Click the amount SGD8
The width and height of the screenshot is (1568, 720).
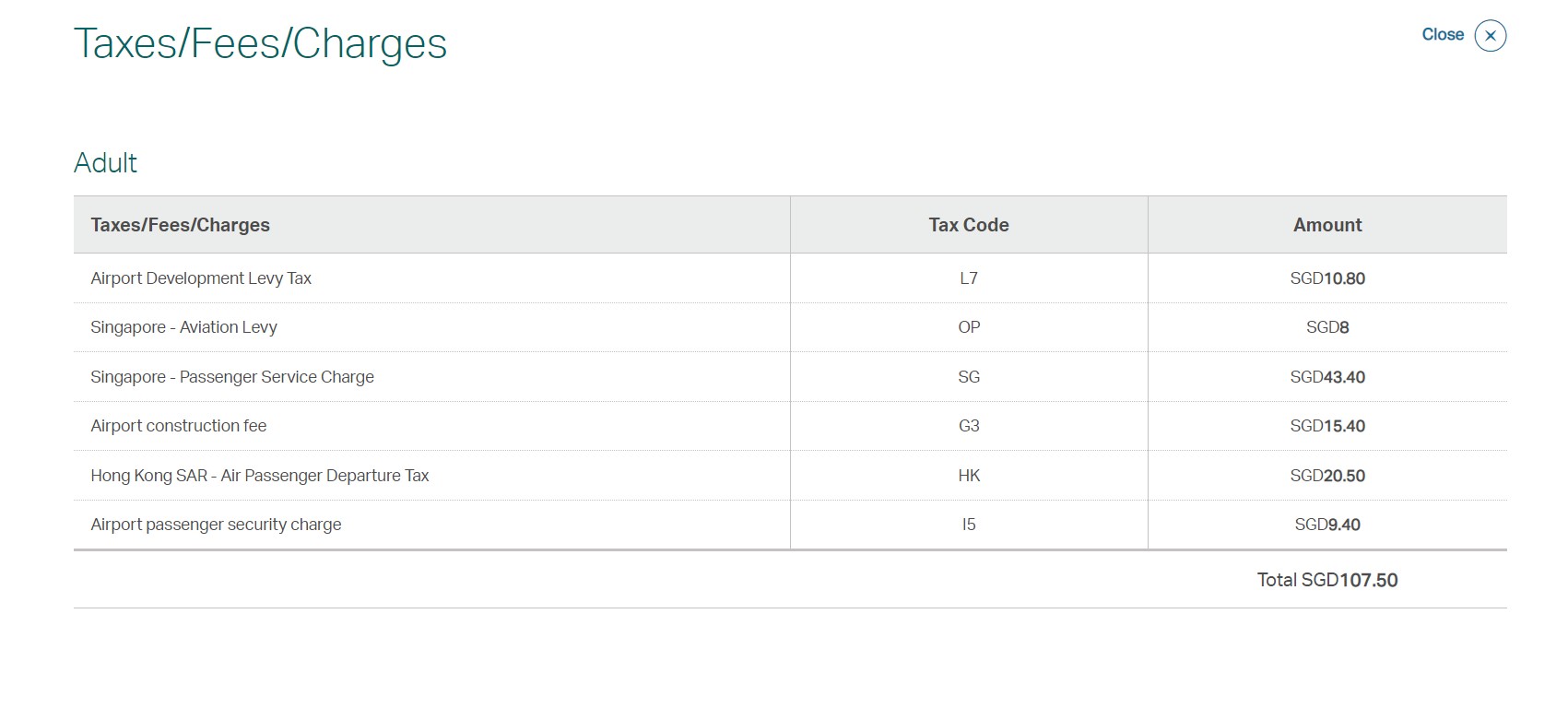point(1327,327)
